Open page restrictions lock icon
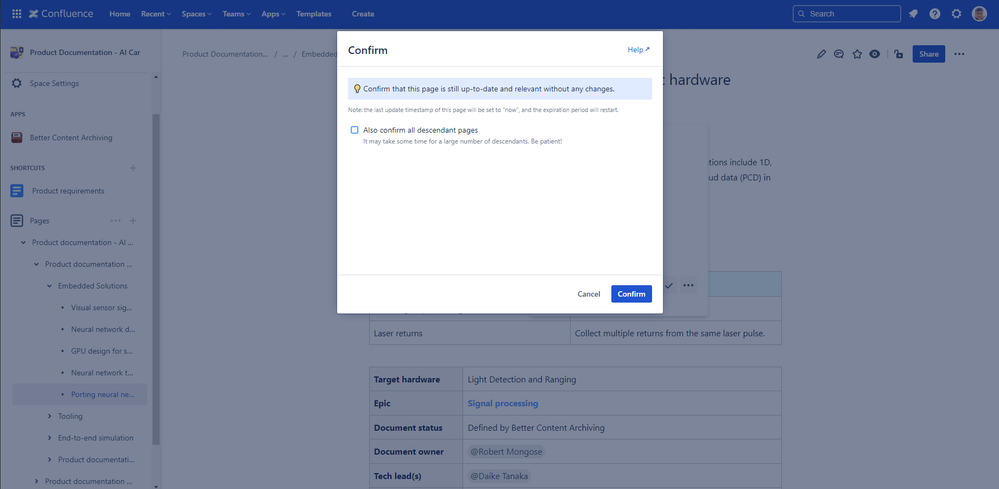This screenshot has width=999, height=489. tap(898, 54)
